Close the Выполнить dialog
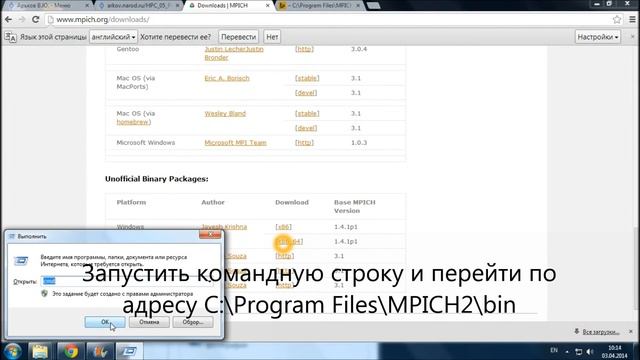Viewport: 640px width, 360px height. pyautogui.click(x=210, y=234)
